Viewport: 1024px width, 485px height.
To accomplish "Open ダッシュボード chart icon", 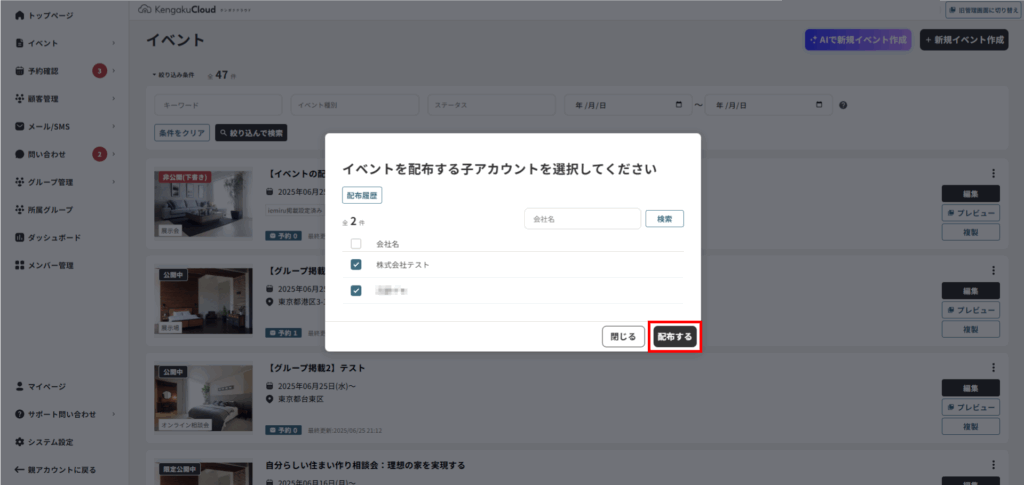I will tap(20, 237).
